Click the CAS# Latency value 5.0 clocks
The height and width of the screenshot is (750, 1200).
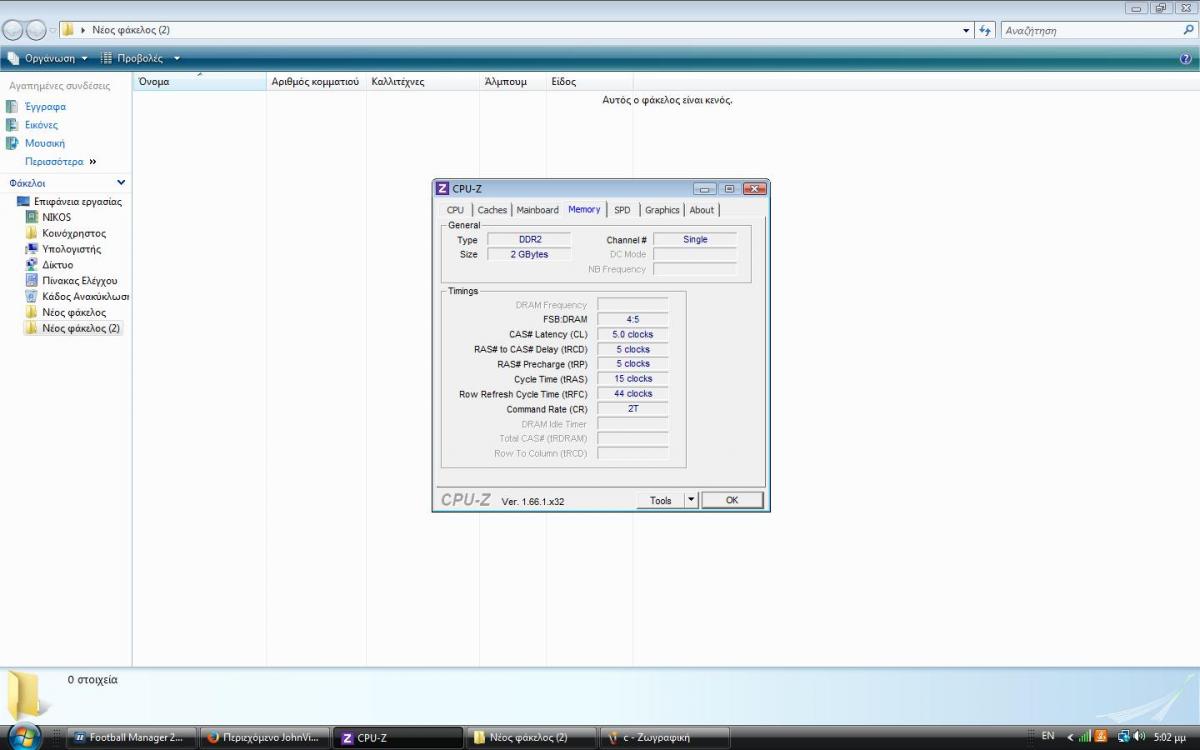pyautogui.click(x=633, y=335)
